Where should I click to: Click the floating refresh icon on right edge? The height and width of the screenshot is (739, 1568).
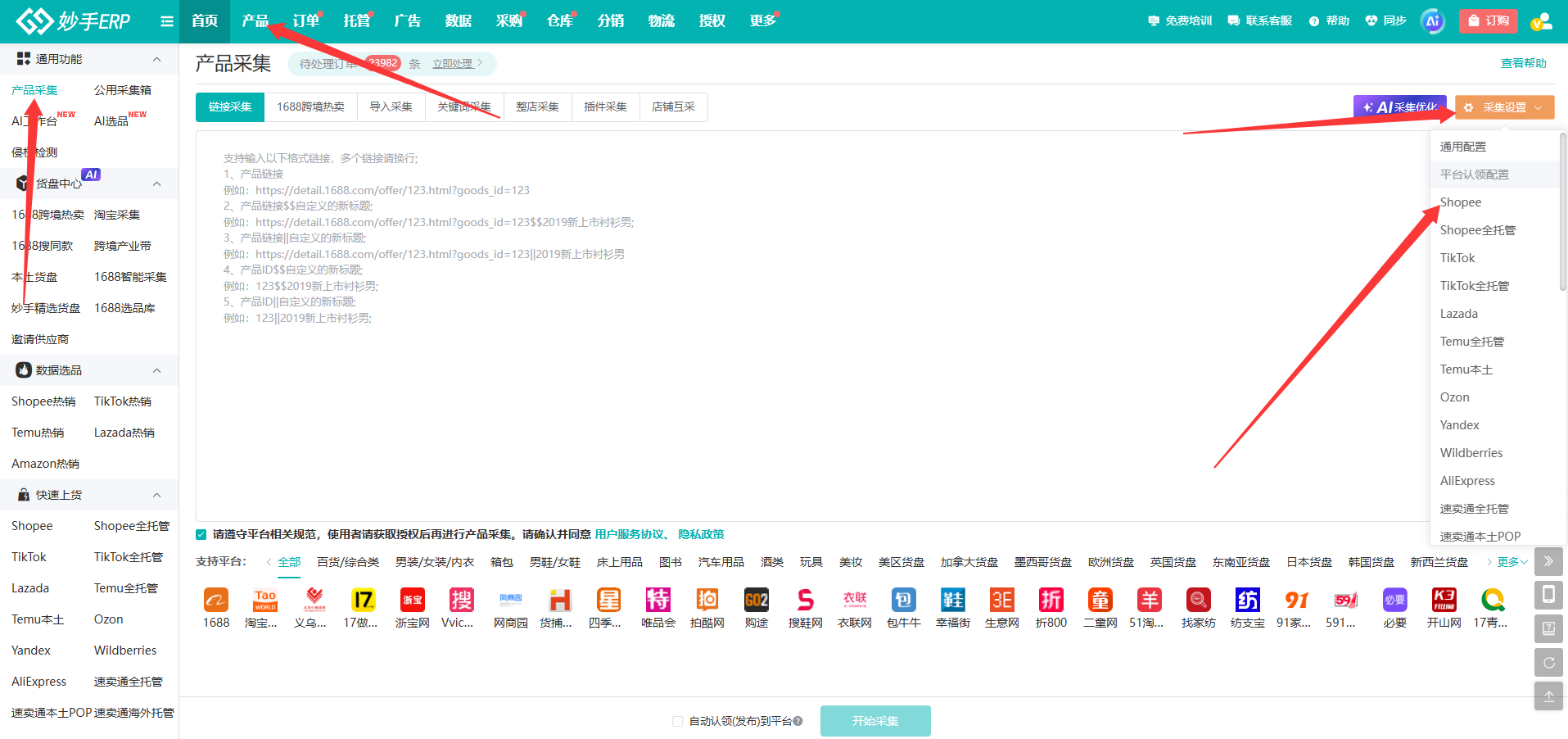pos(1548,663)
